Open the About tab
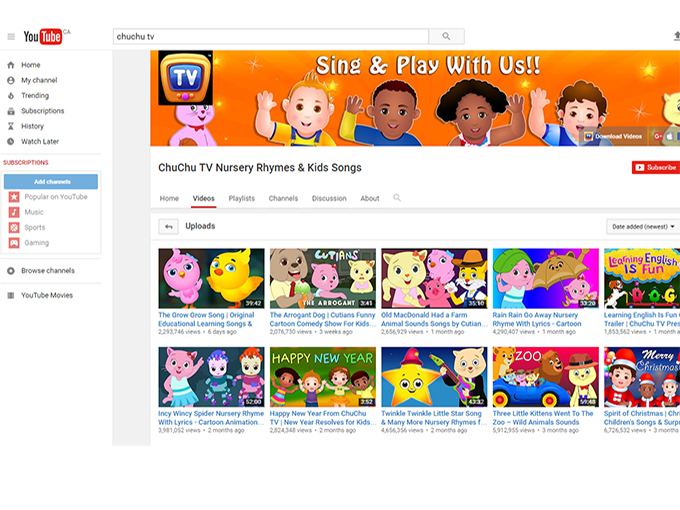 [x=370, y=198]
